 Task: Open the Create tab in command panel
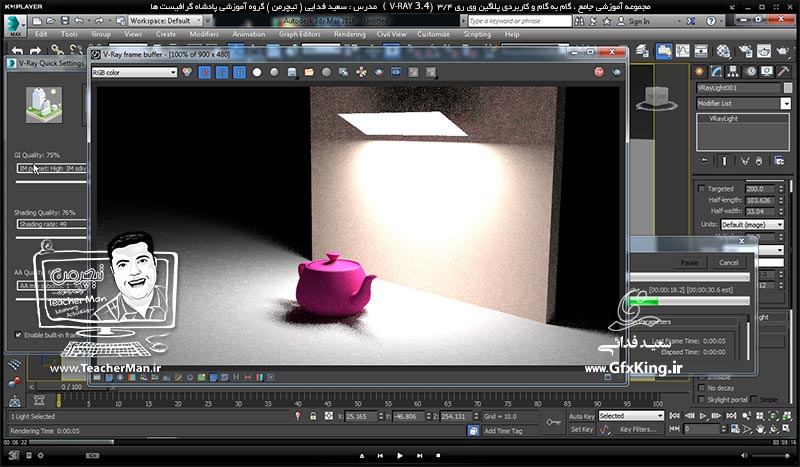pos(699,71)
